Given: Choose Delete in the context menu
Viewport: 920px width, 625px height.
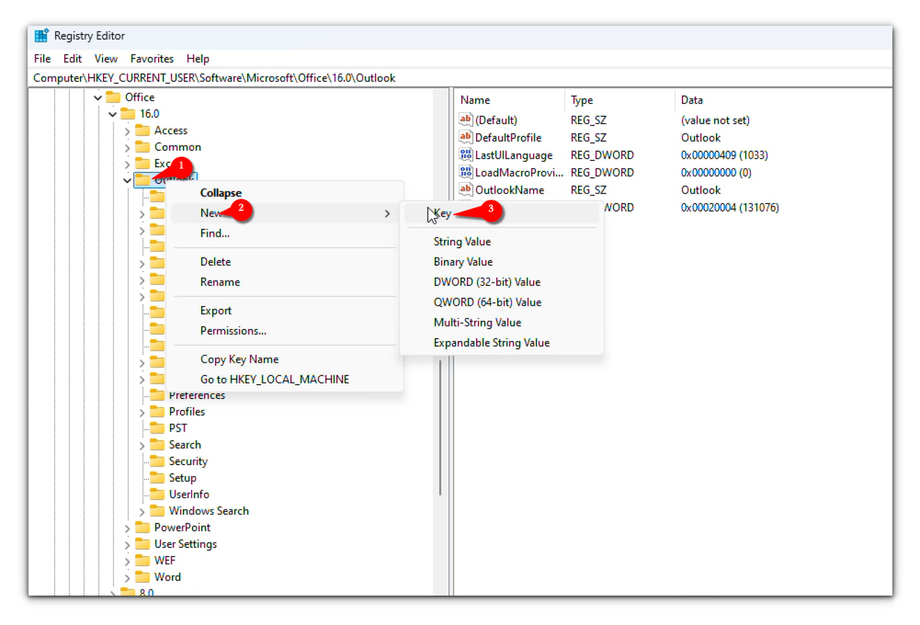Looking at the screenshot, I should pyautogui.click(x=287, y=262).
